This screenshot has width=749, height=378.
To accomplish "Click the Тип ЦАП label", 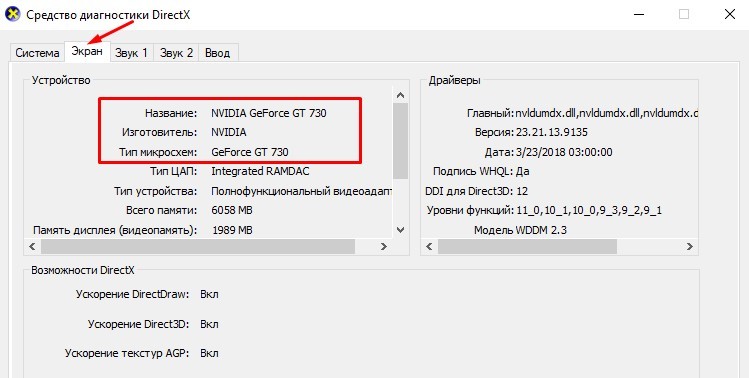I will click(x=173, y=171).
